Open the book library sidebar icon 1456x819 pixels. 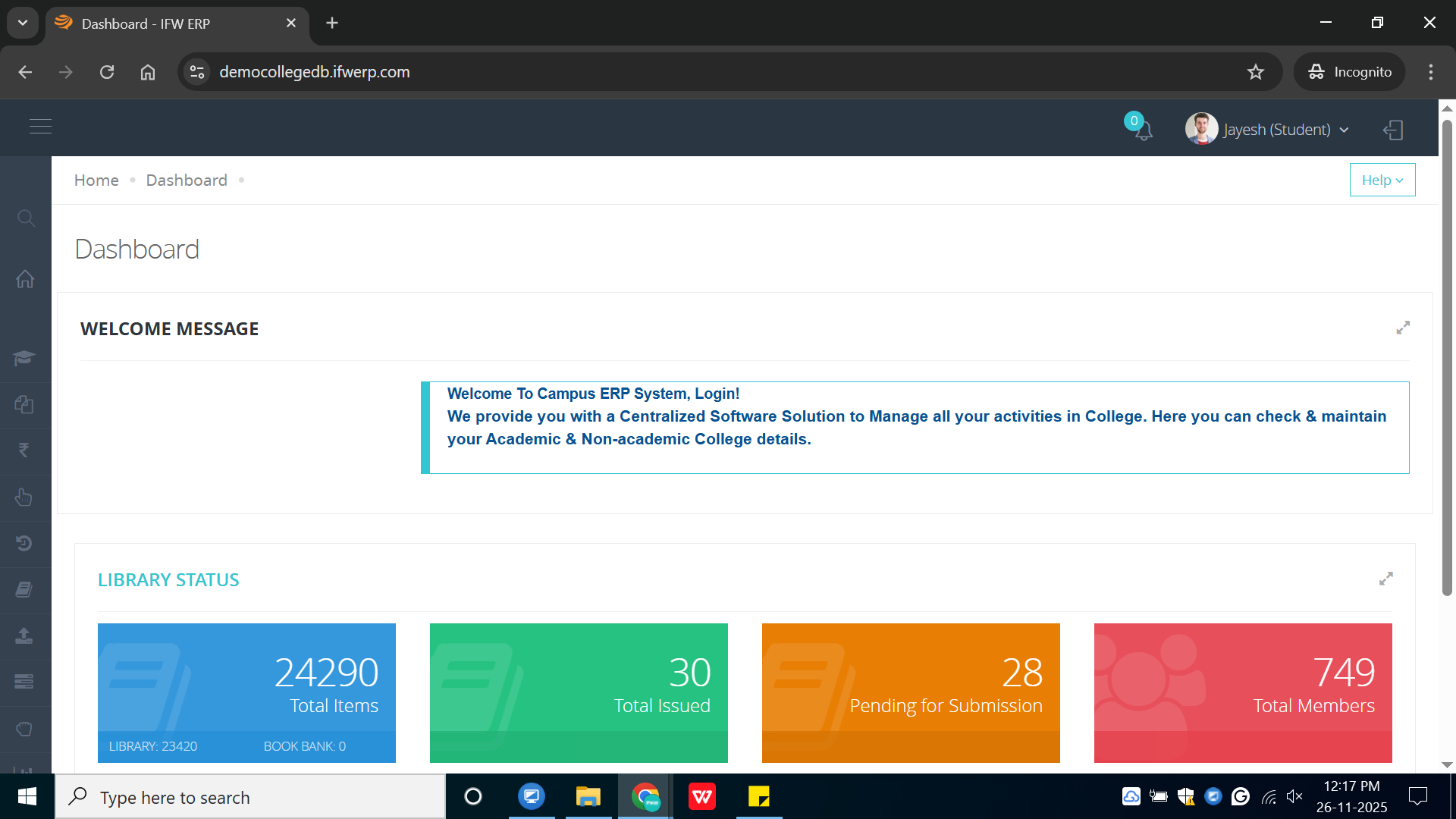tap(24, 589)
